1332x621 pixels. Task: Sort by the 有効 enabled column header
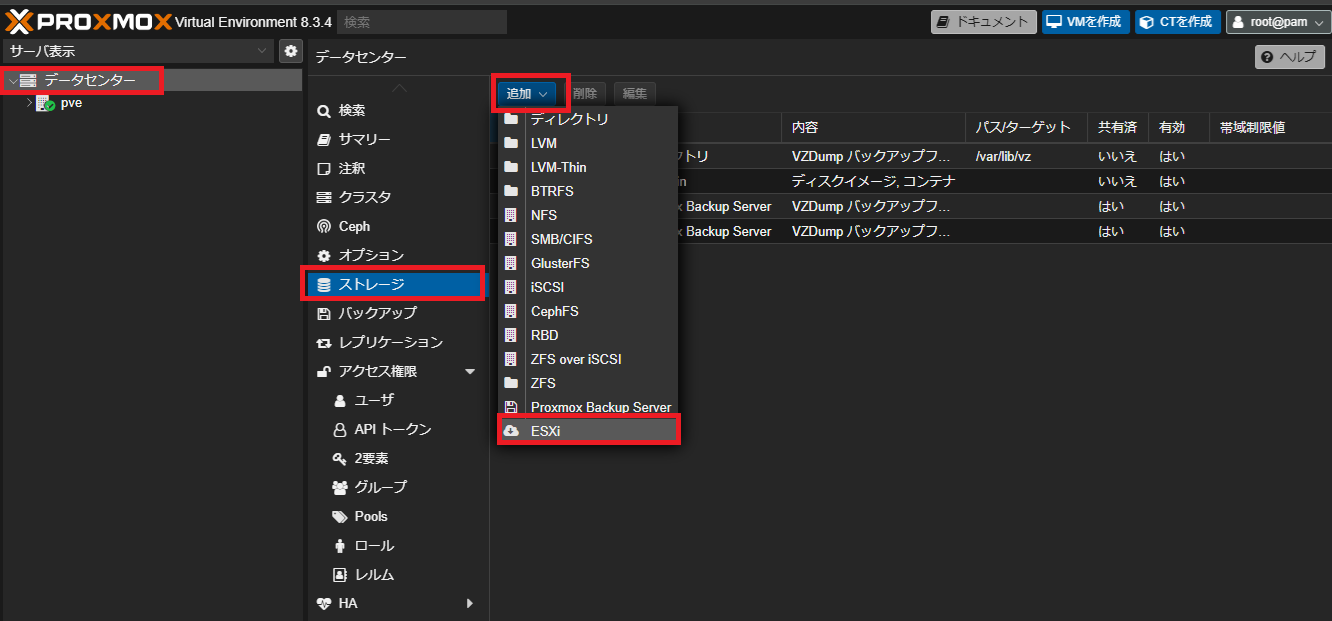[1178, 128]
